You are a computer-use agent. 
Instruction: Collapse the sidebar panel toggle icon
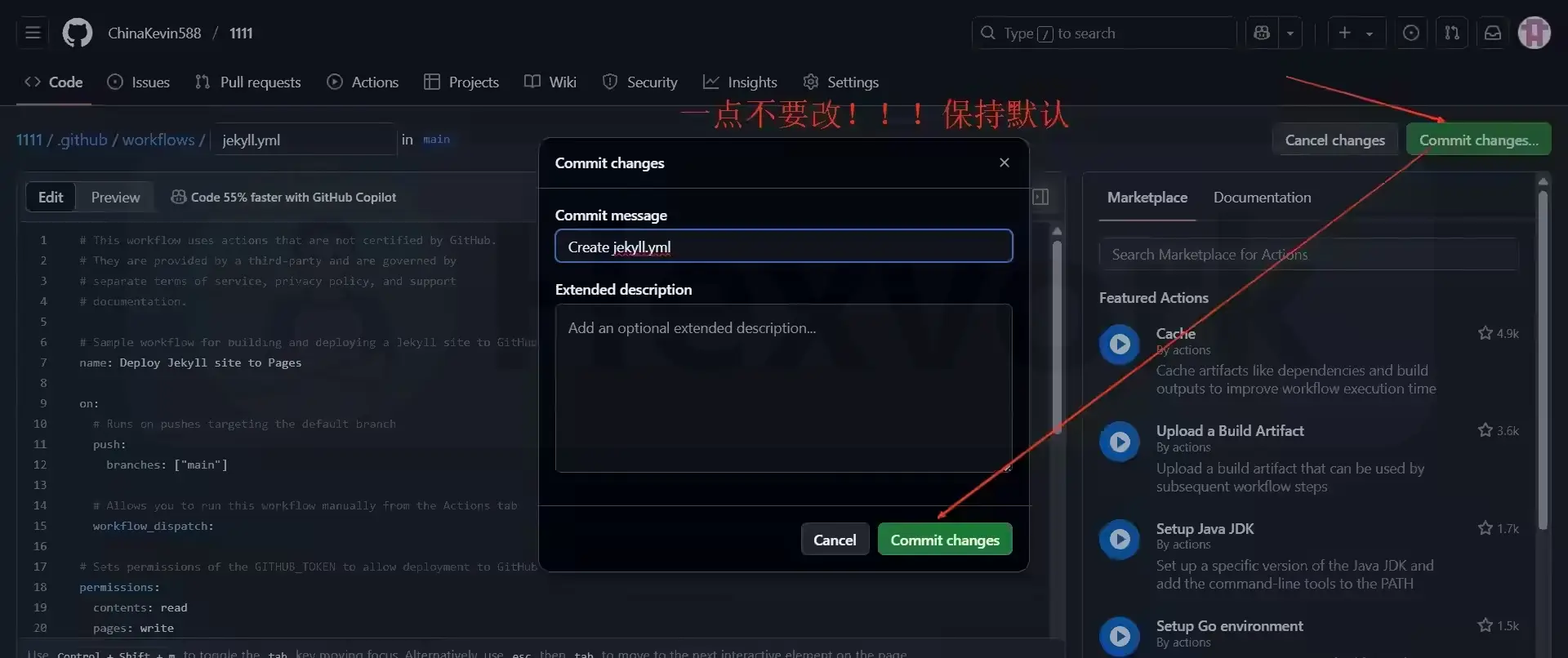(1040, 197)
